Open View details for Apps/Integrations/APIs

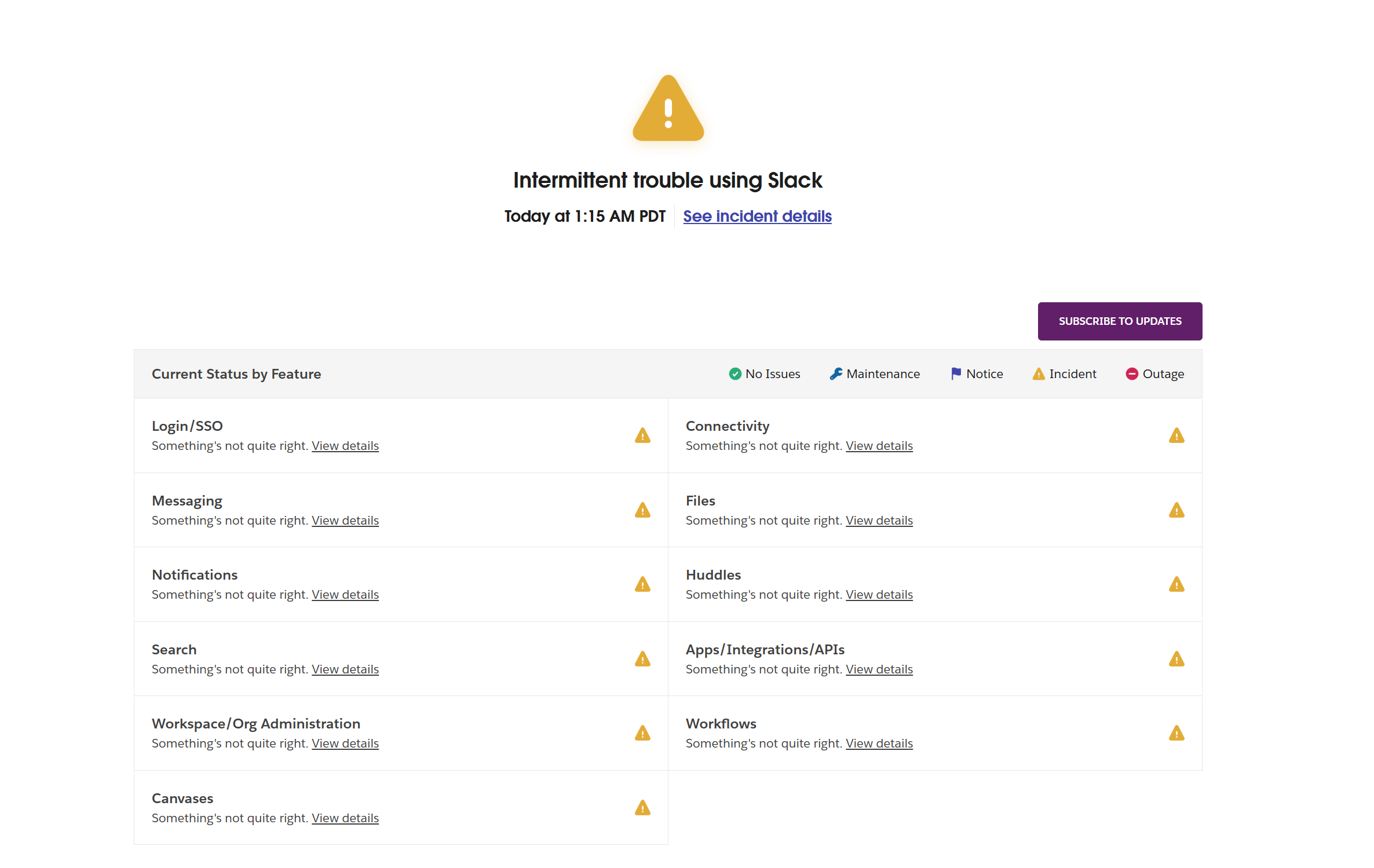pos(879,669)
